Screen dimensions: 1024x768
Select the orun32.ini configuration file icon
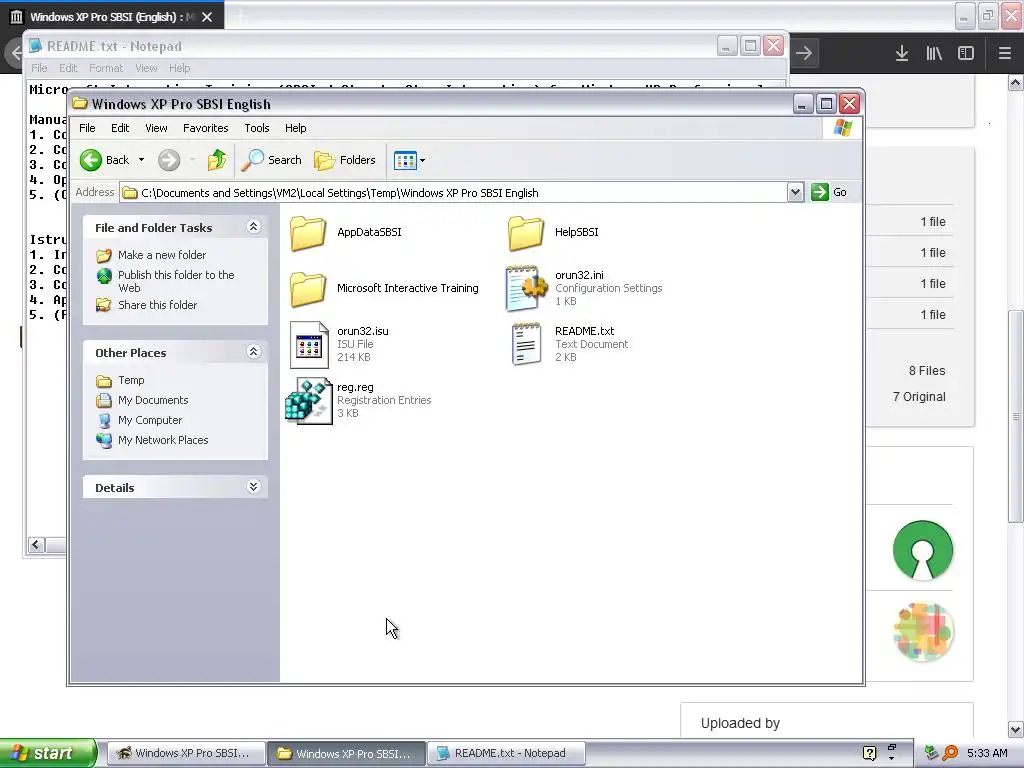[x=526, y=288]
